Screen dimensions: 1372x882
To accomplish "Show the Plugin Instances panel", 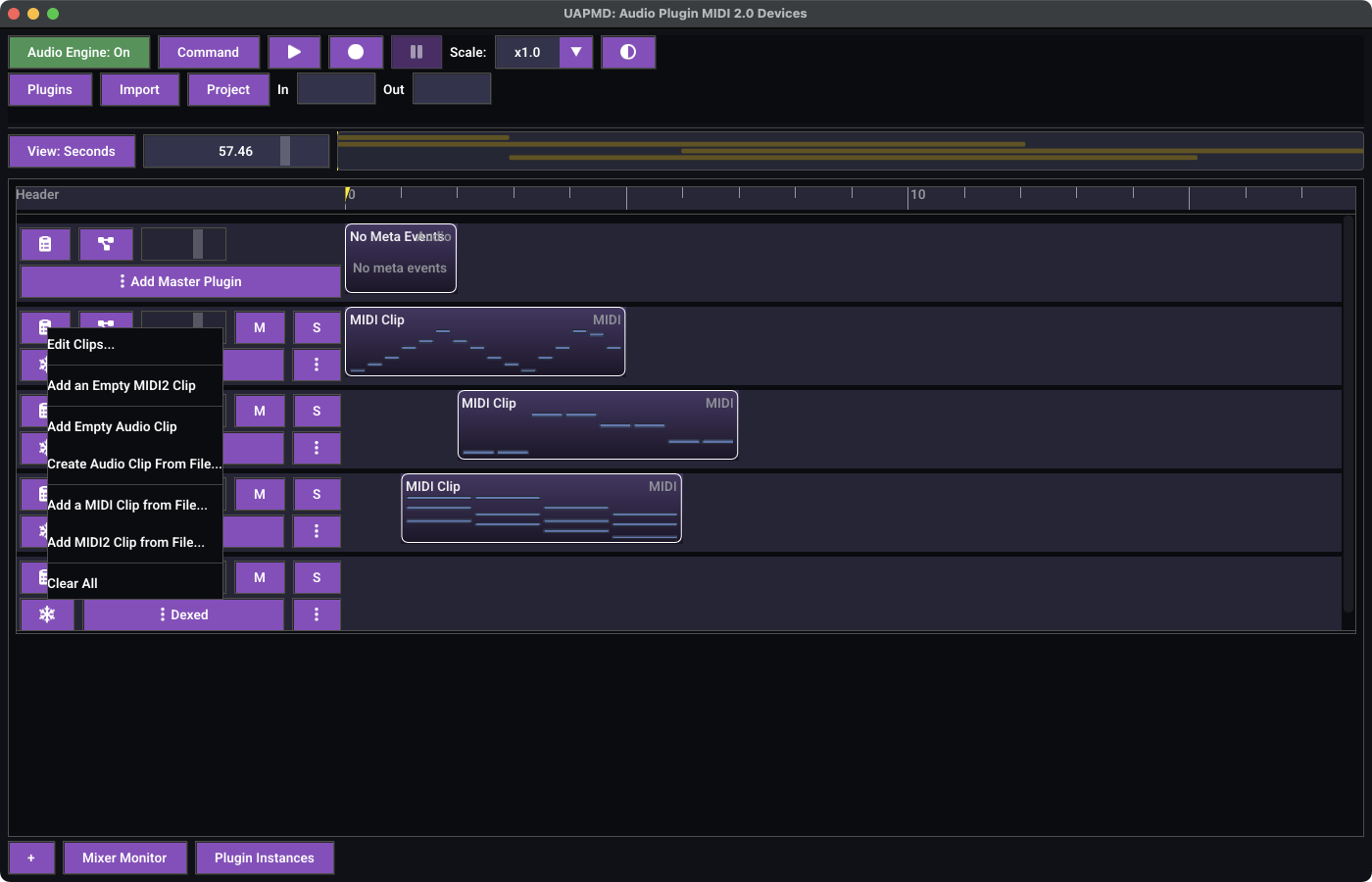I will [265, 857].
